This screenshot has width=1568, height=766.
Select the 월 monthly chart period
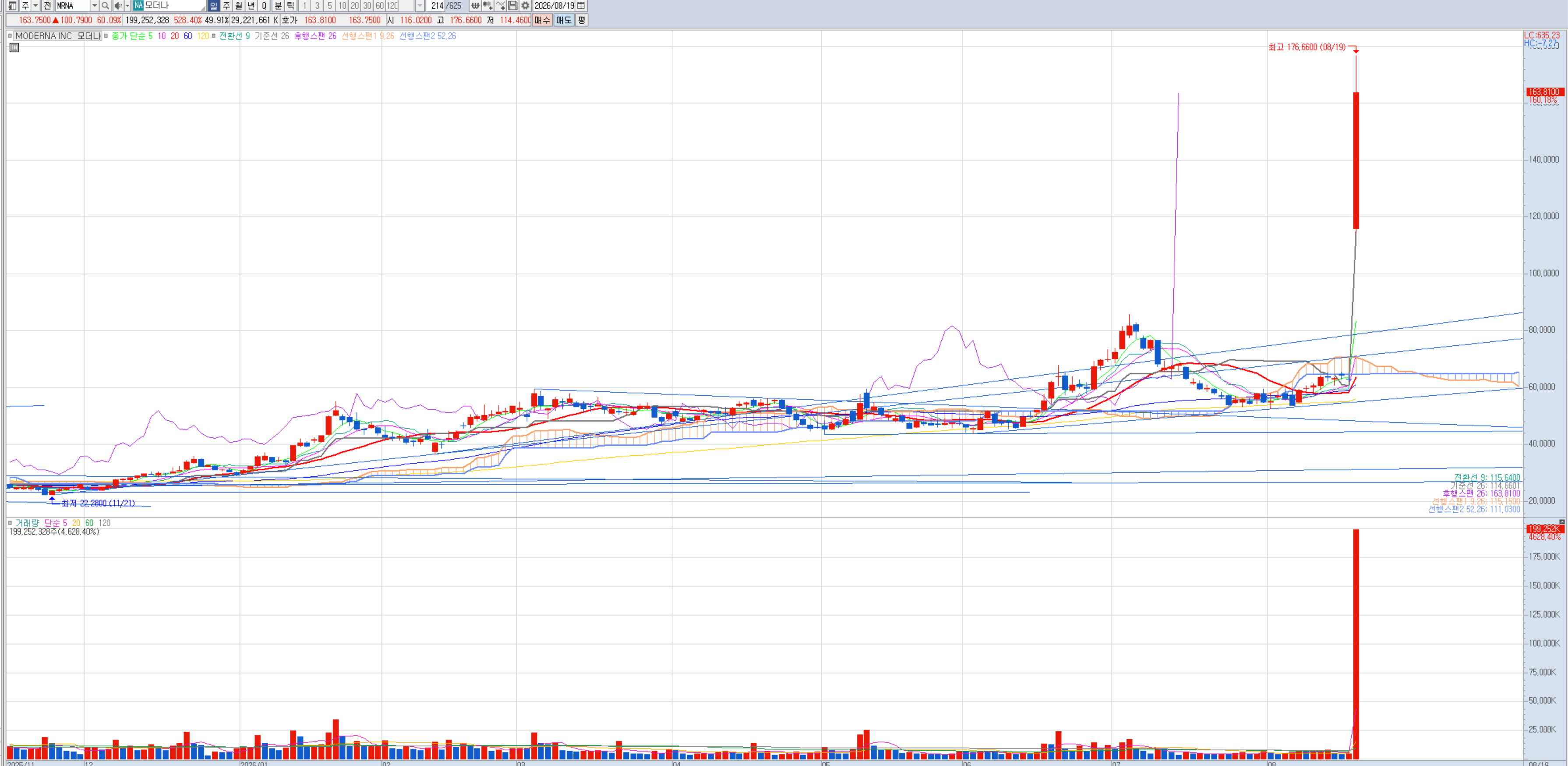239,6
